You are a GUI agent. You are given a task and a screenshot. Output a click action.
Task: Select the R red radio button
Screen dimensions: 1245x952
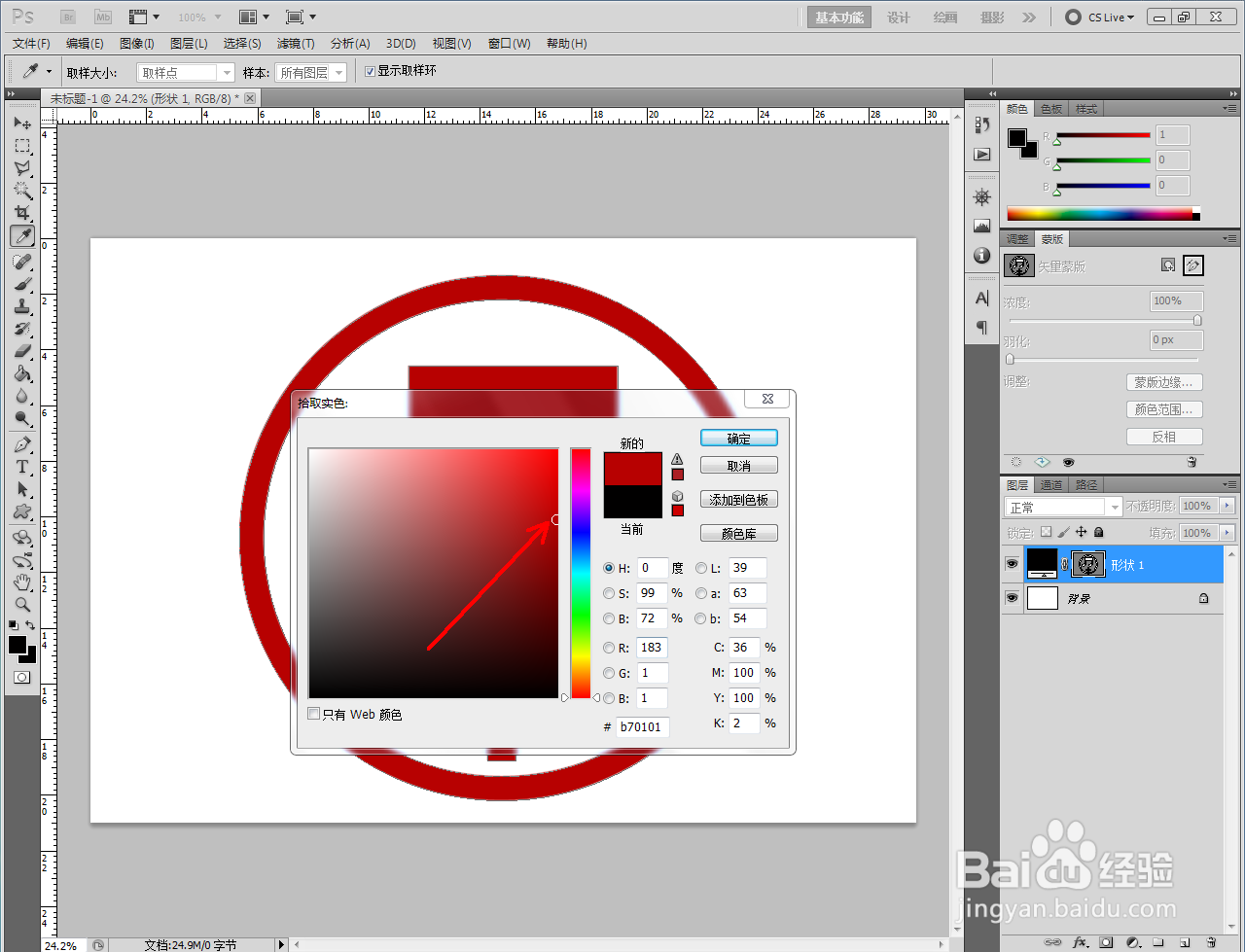609,648
